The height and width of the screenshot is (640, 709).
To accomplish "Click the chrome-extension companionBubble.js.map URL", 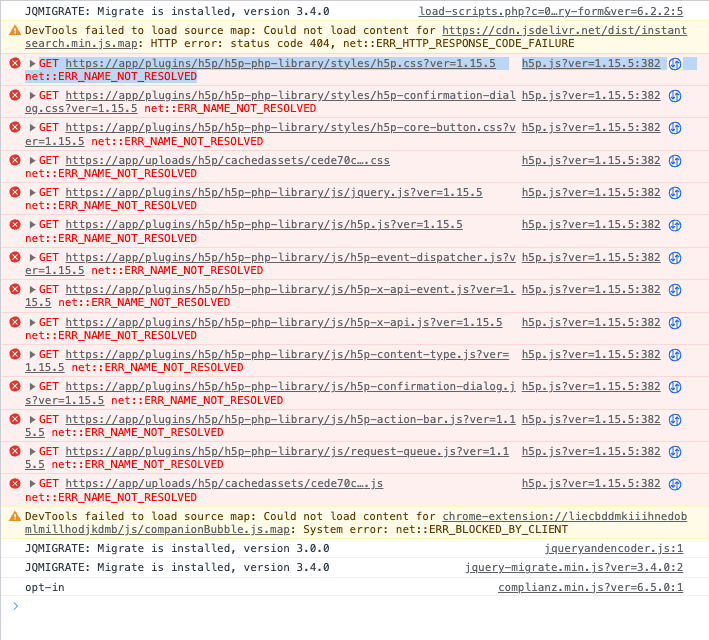I will coord(564,516).
